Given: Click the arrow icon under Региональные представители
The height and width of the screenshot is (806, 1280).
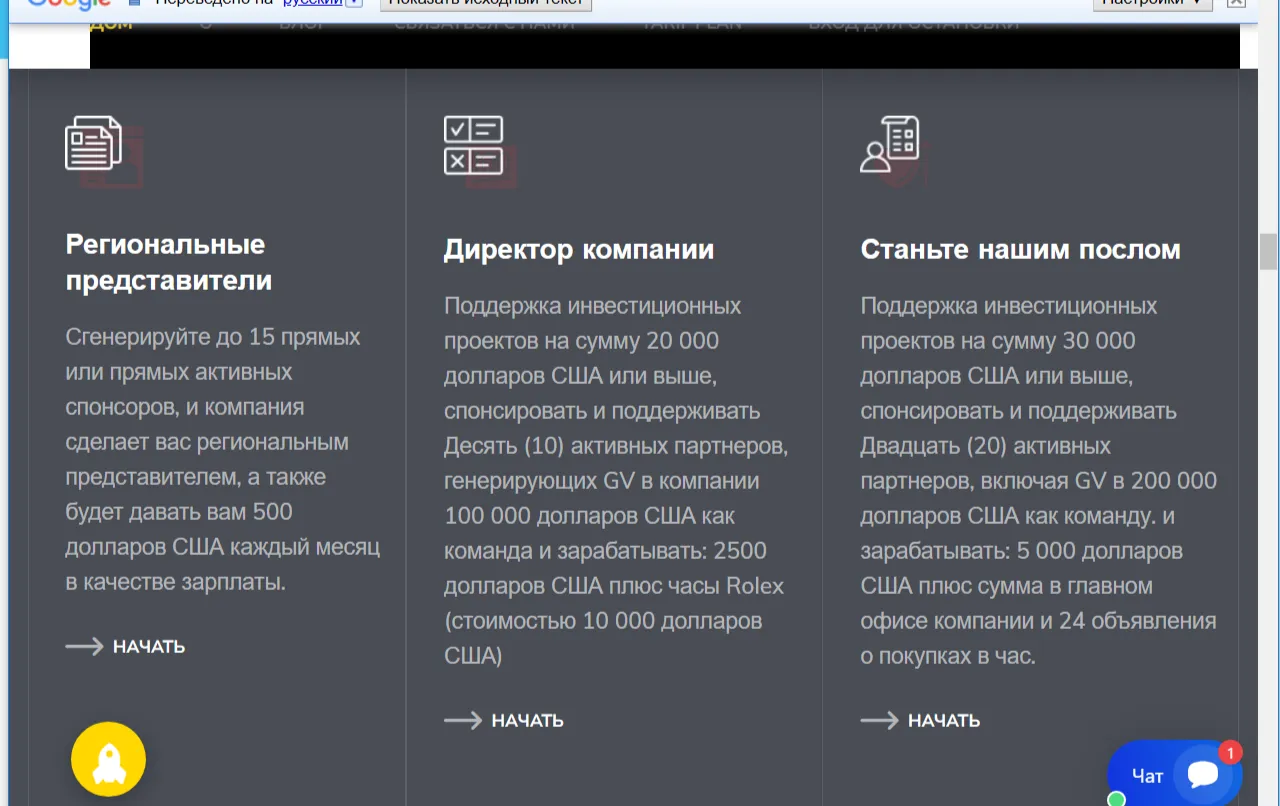Looking at the screenshot, I should 85,647.
